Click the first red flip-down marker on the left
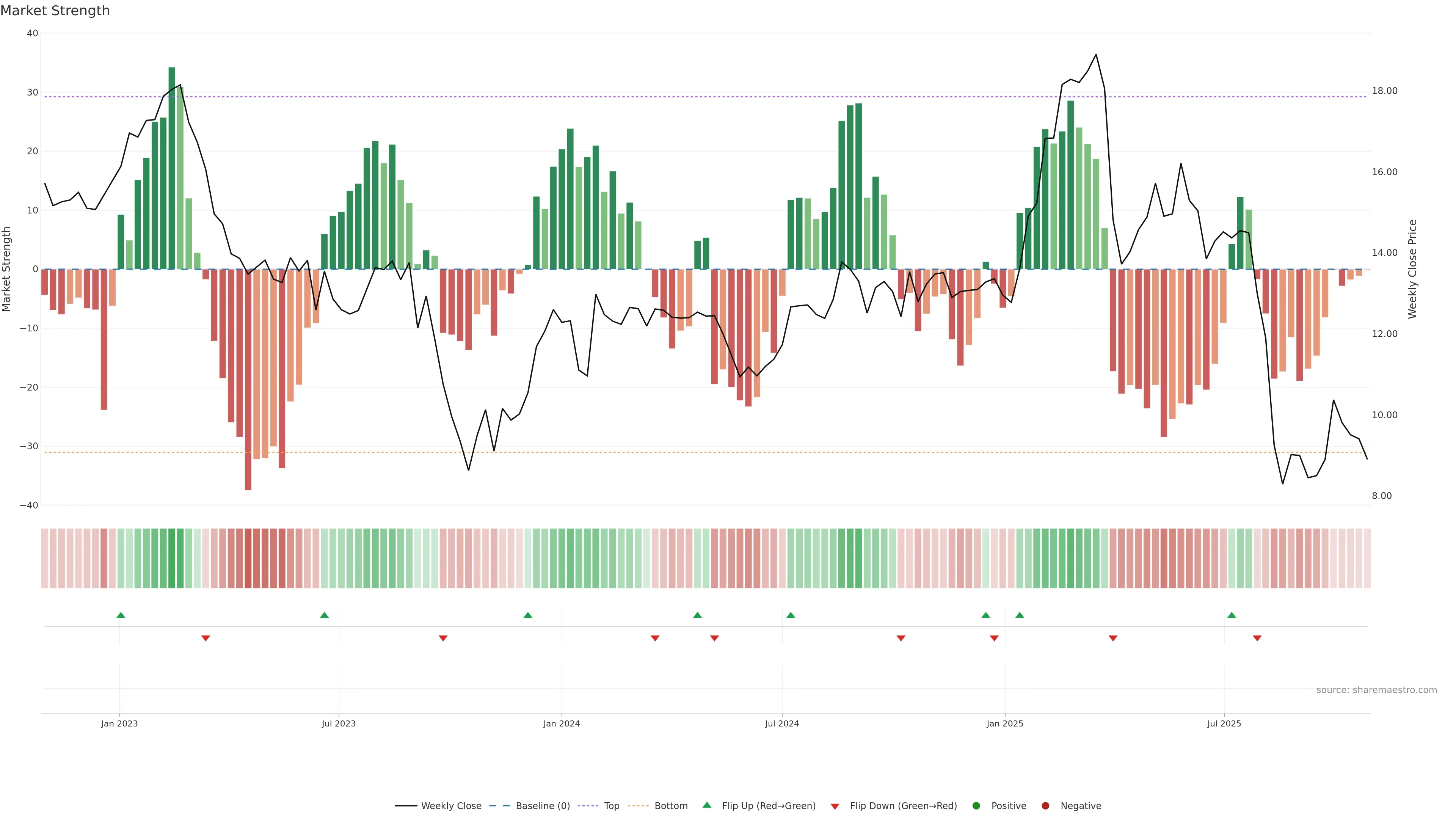Viewport: 1456px width, 819px height. pyautogui.click(x=206, y=638)
